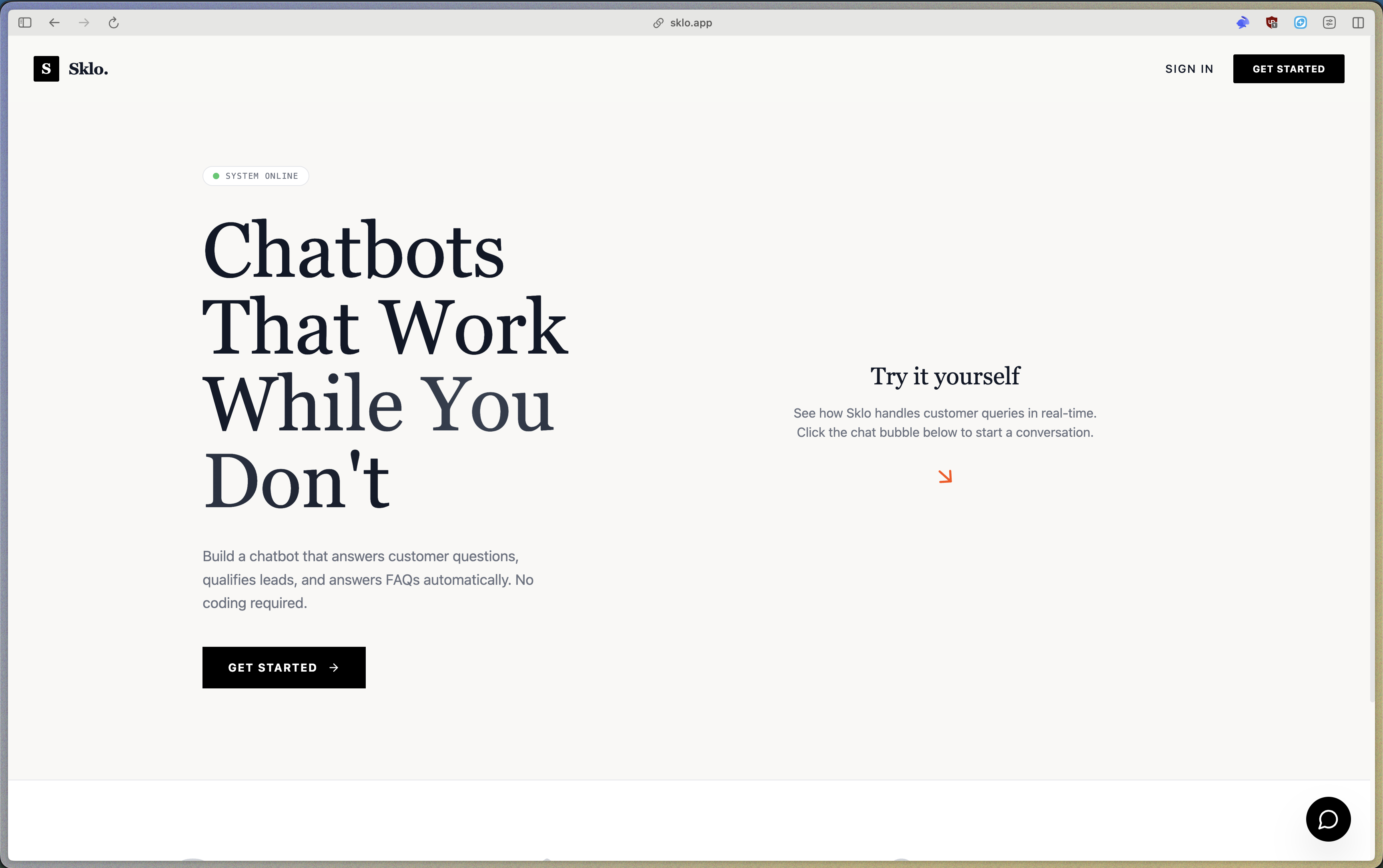Click the Sklo. brand name
Image resolution: width=1383 pixels, height=868 pixels.
tap(88, 69)
